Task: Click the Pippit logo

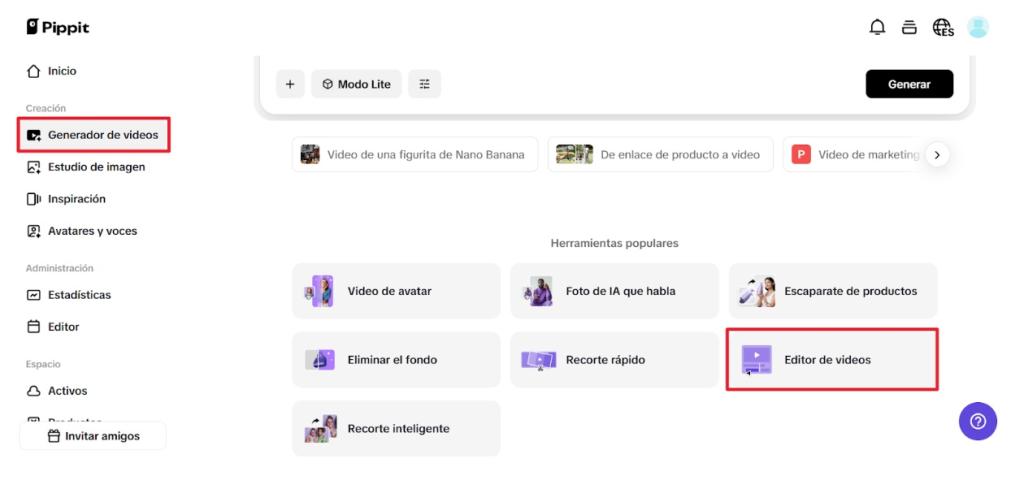Action: tap(58, 27)
